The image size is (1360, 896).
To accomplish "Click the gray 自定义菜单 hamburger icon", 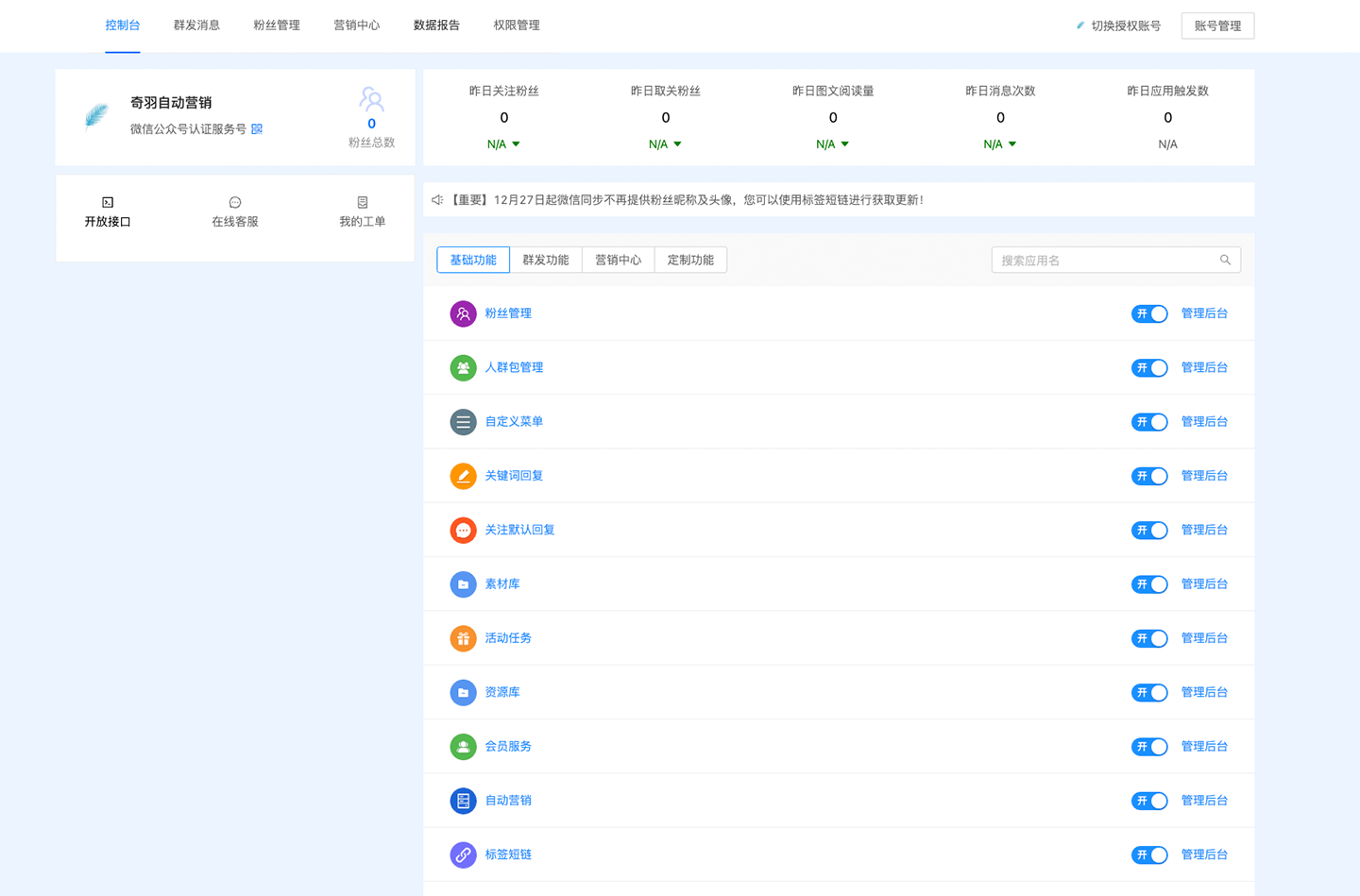I will (463, 422).
